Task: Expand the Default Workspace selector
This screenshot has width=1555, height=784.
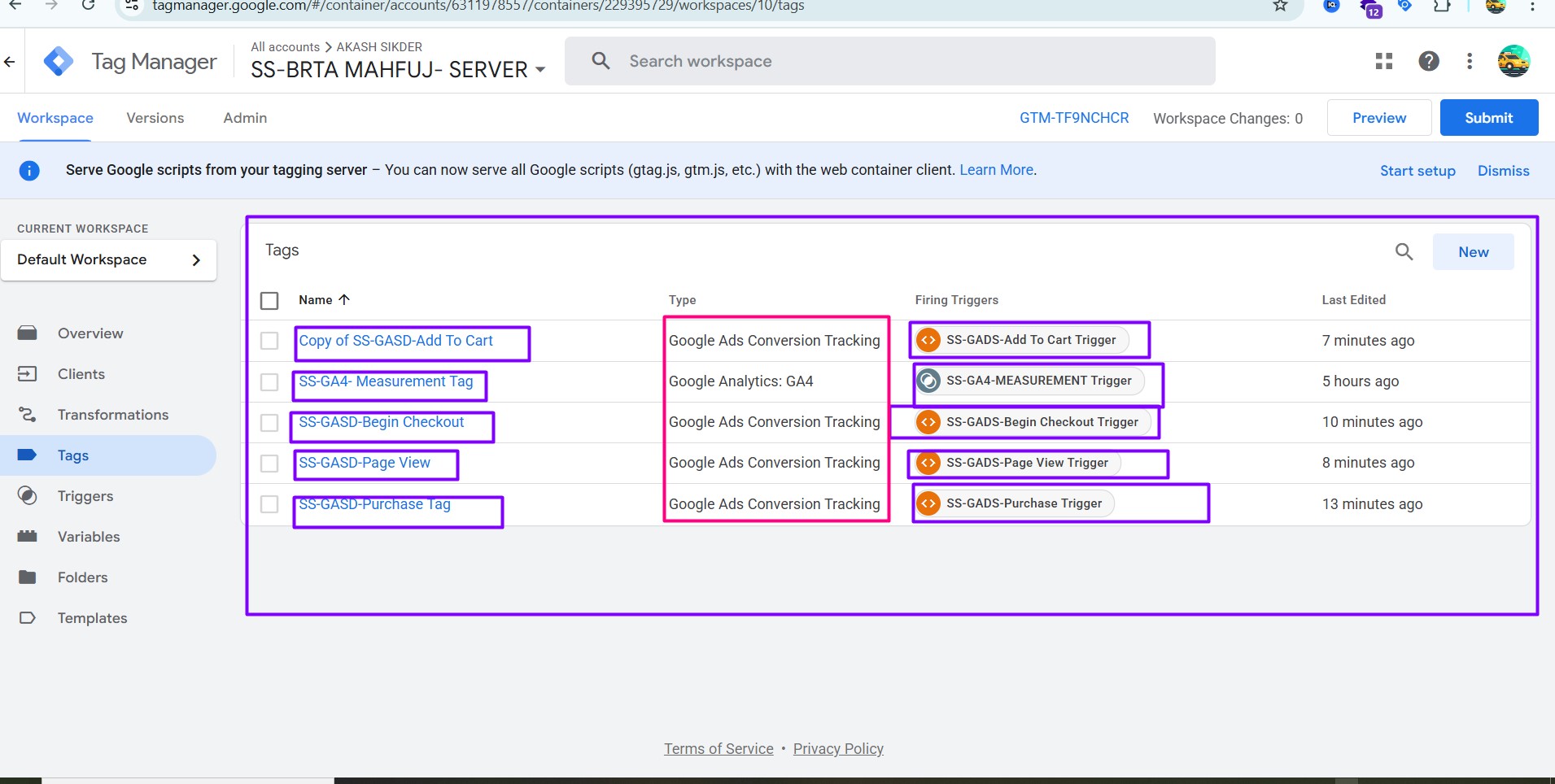Action: [x=109, y=260]
